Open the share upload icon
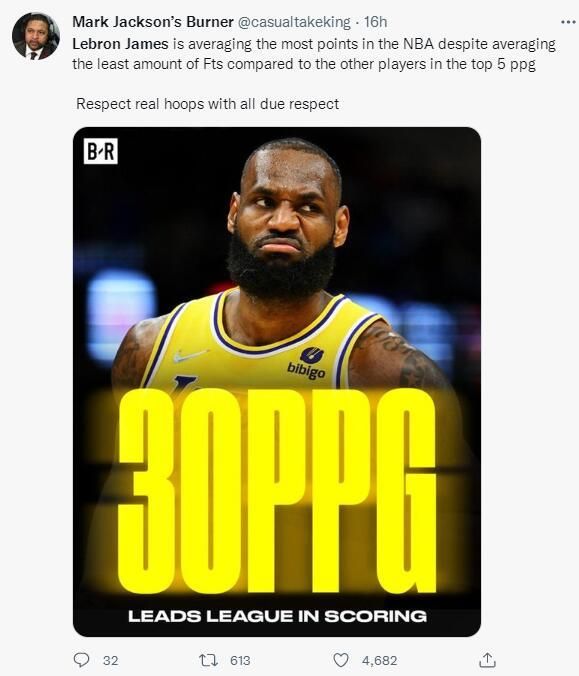This screenshot has height=676, width=579. click(x=487, y=660)
